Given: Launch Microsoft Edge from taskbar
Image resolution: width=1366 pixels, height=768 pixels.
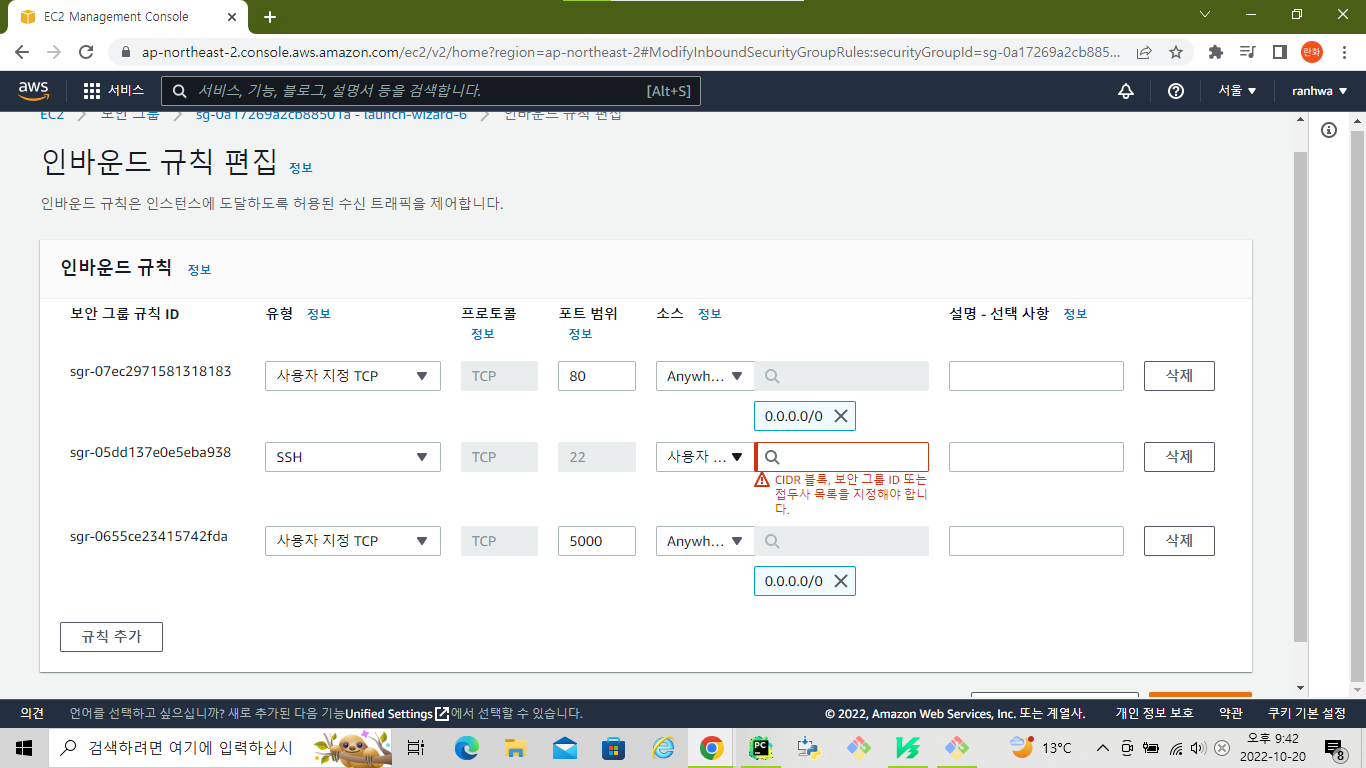Looking at the screenshot, I should pyautogui.click(x=467, y=747).
